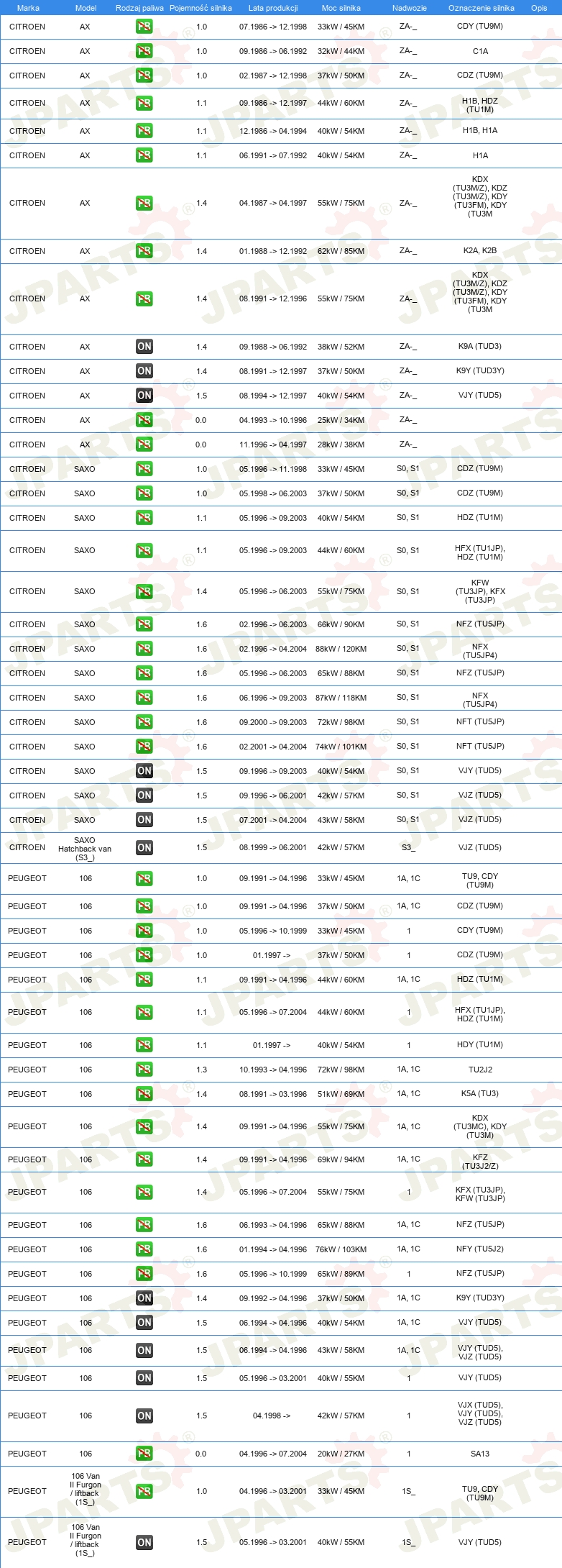
Task: Click the Pojemność silnika column header
Action: click(x=201, y=8)
